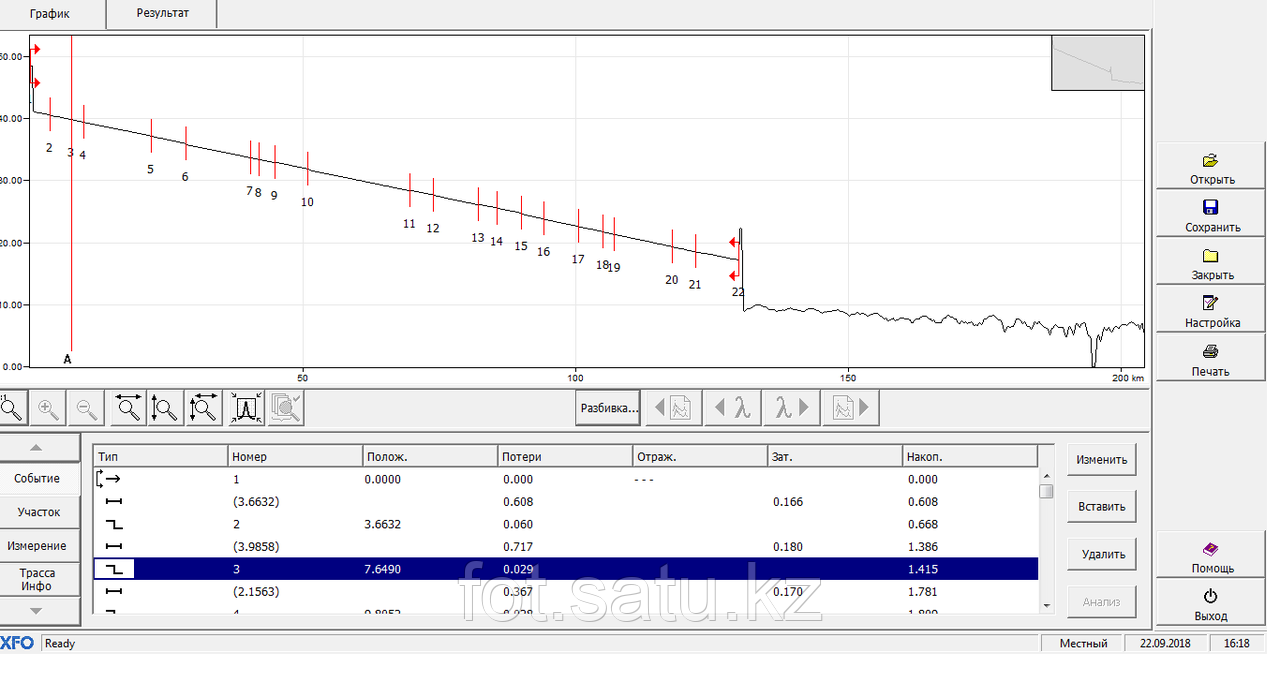Switch to the Результат tab
This screenshot has height=682, width=1280.
[x=162, y=14]
